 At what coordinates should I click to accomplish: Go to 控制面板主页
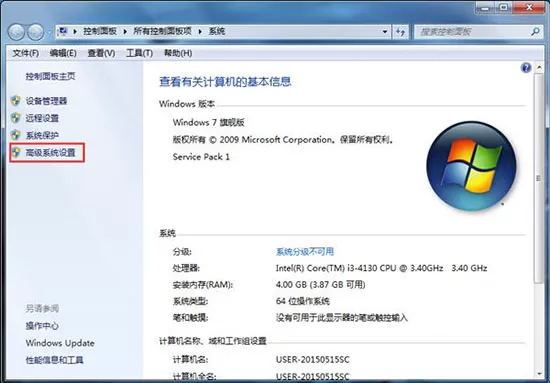point(51,76)
